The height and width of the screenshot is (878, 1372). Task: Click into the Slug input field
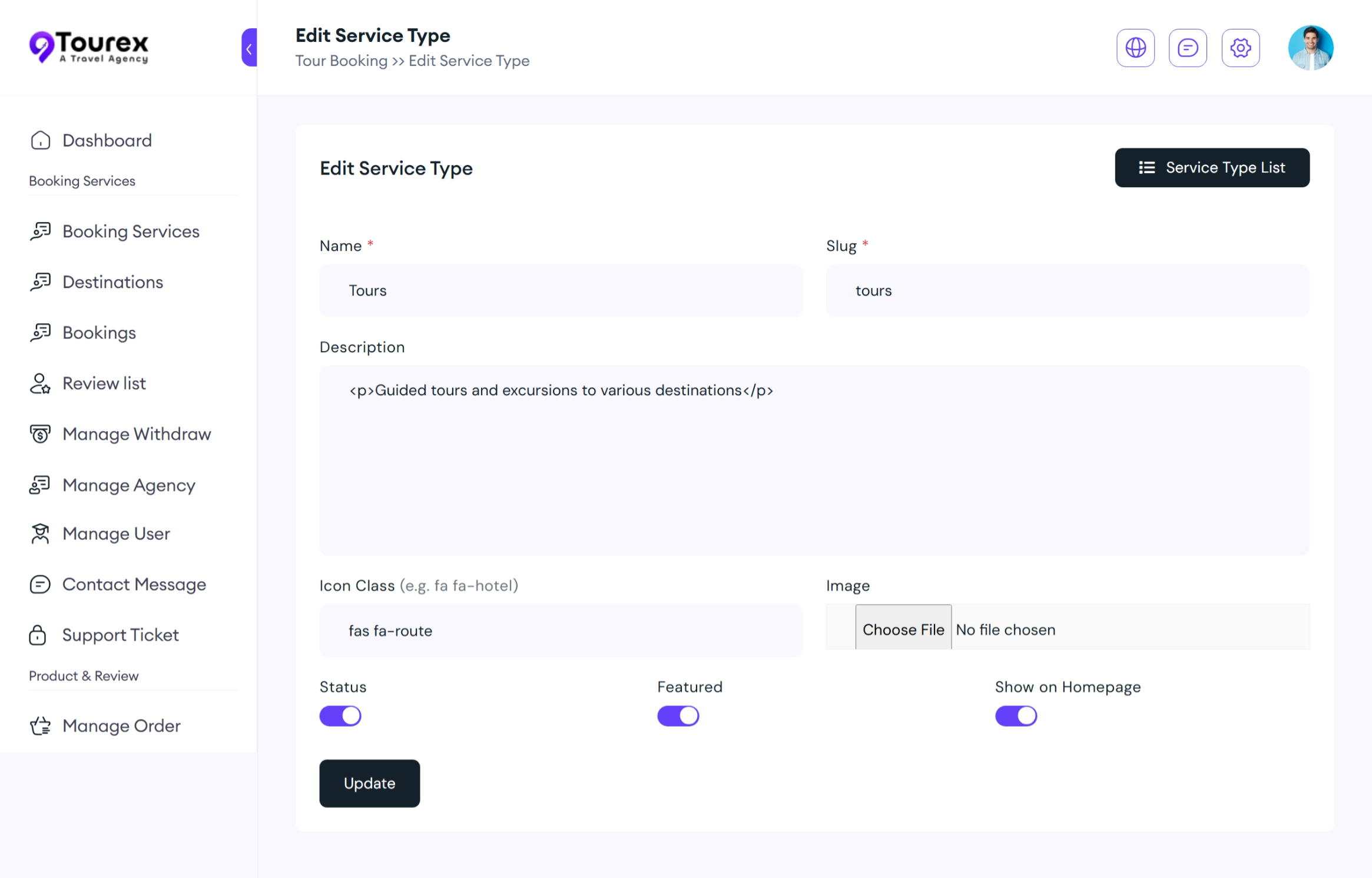coord(1067,290)
